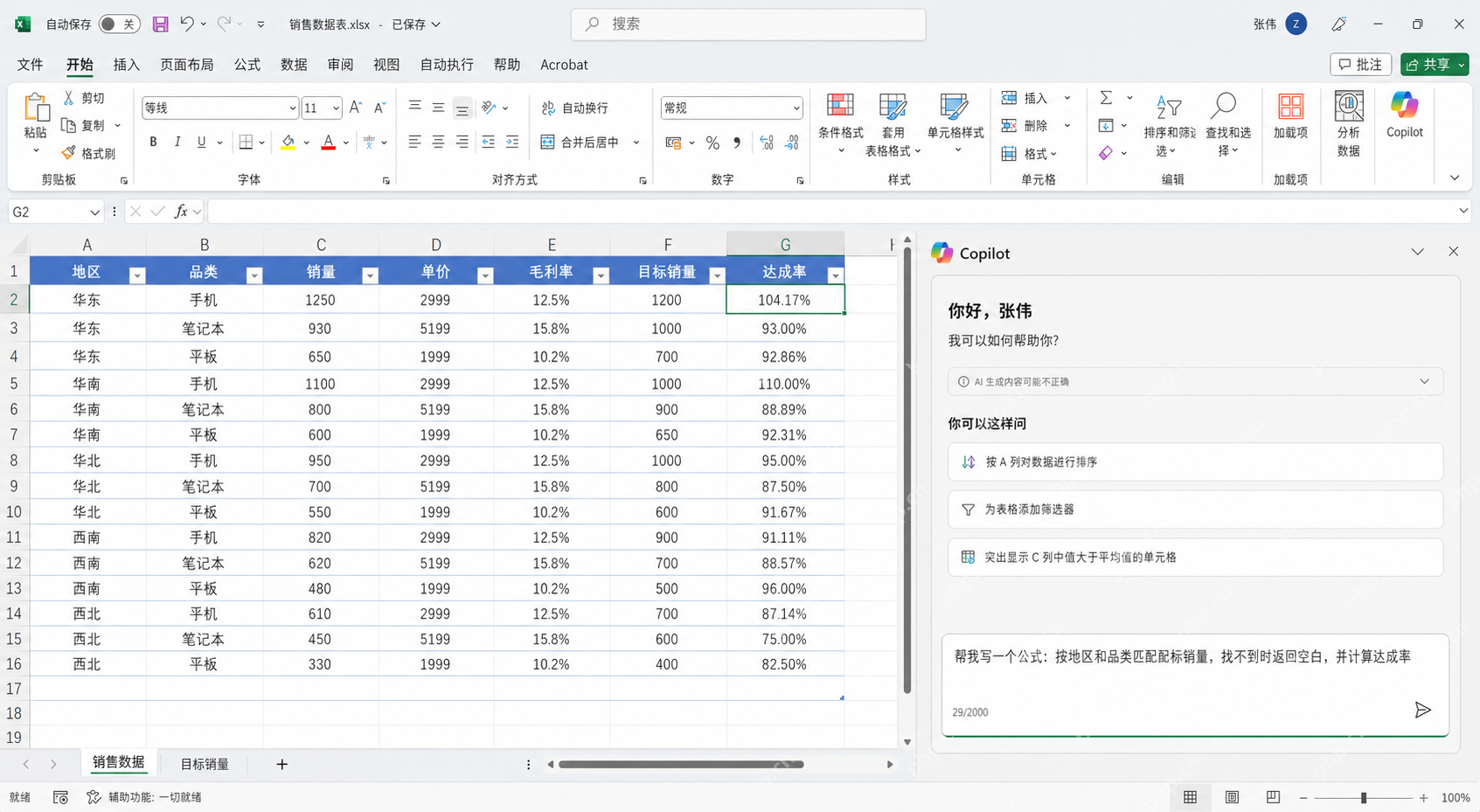Click the Analyze Data icon

coord(1349,107)
